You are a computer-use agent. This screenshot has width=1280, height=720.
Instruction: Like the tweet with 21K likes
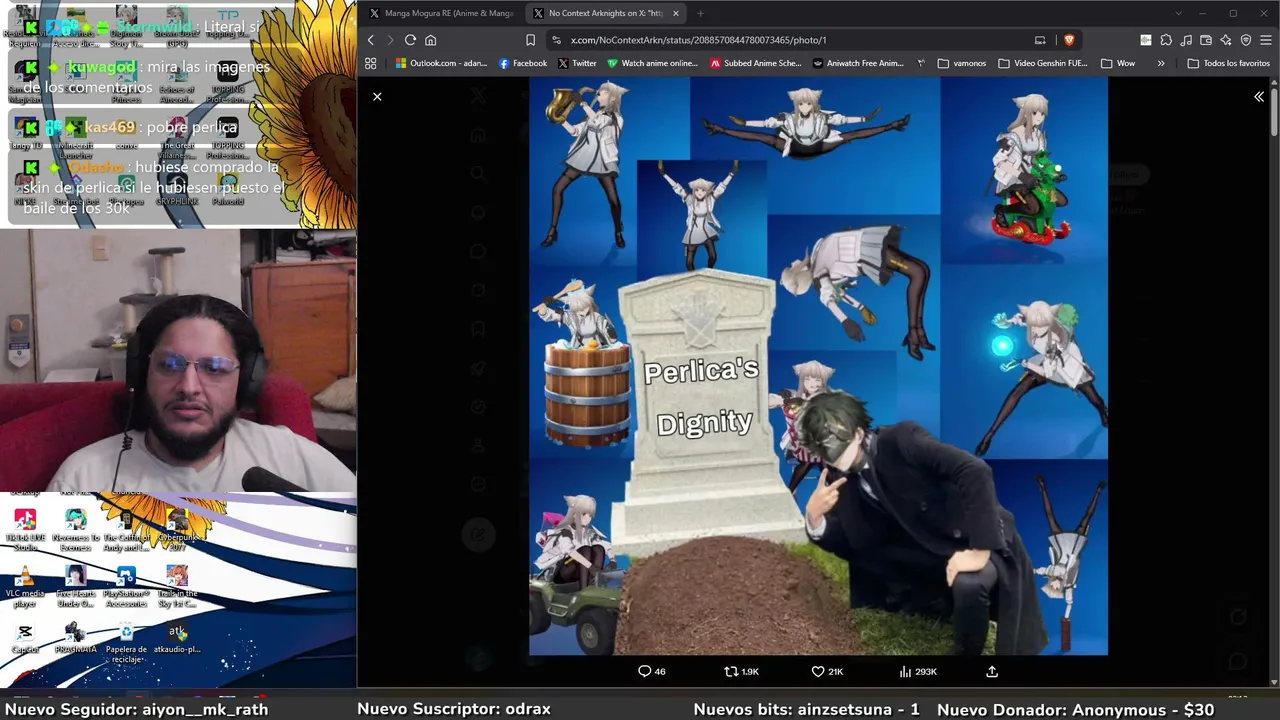827,672
